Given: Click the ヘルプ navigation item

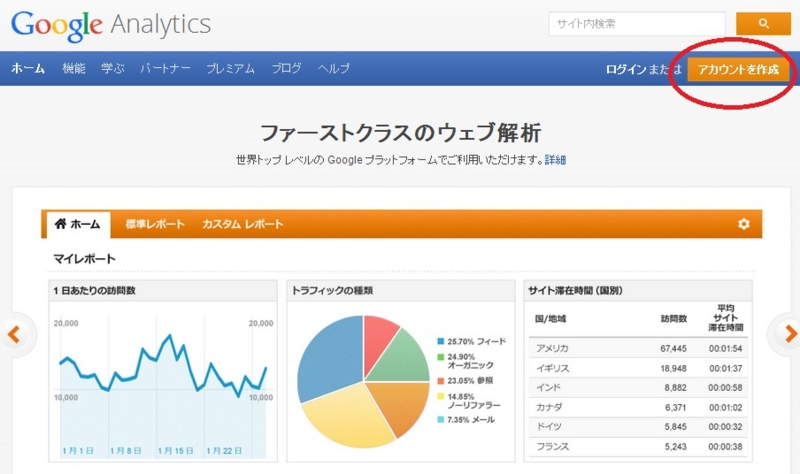Looking at the screenshot, I should 334,68.
